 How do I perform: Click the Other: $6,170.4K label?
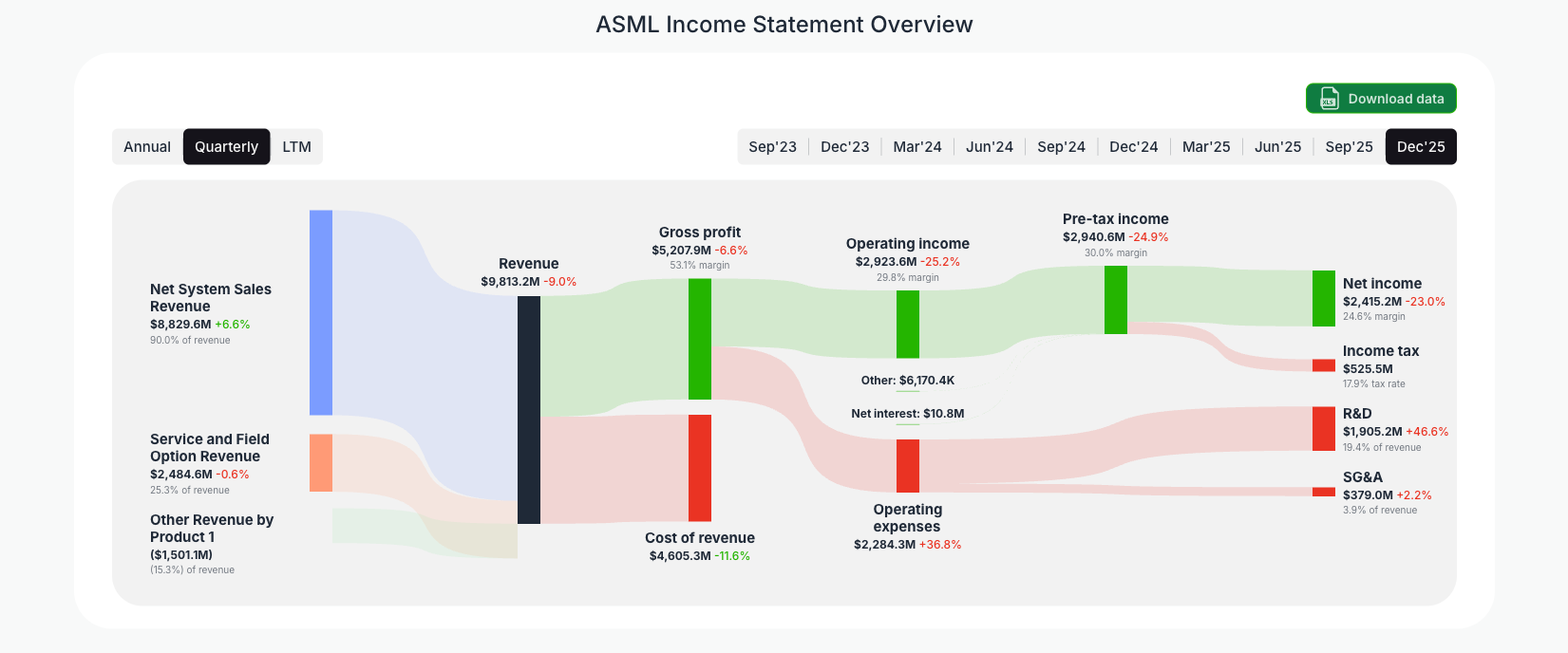pos(908,381)
